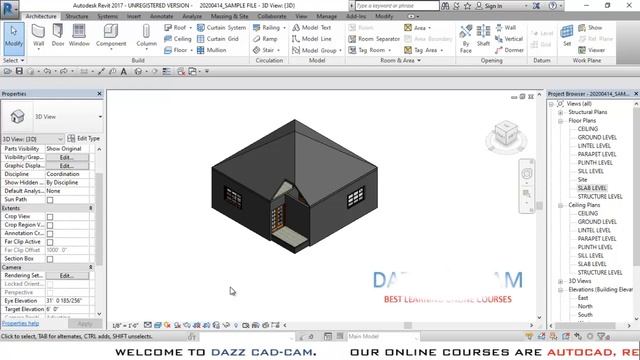Viewport: 640px width, 360px height.
Task: Open the Properties help link
Action: point(20,323)
